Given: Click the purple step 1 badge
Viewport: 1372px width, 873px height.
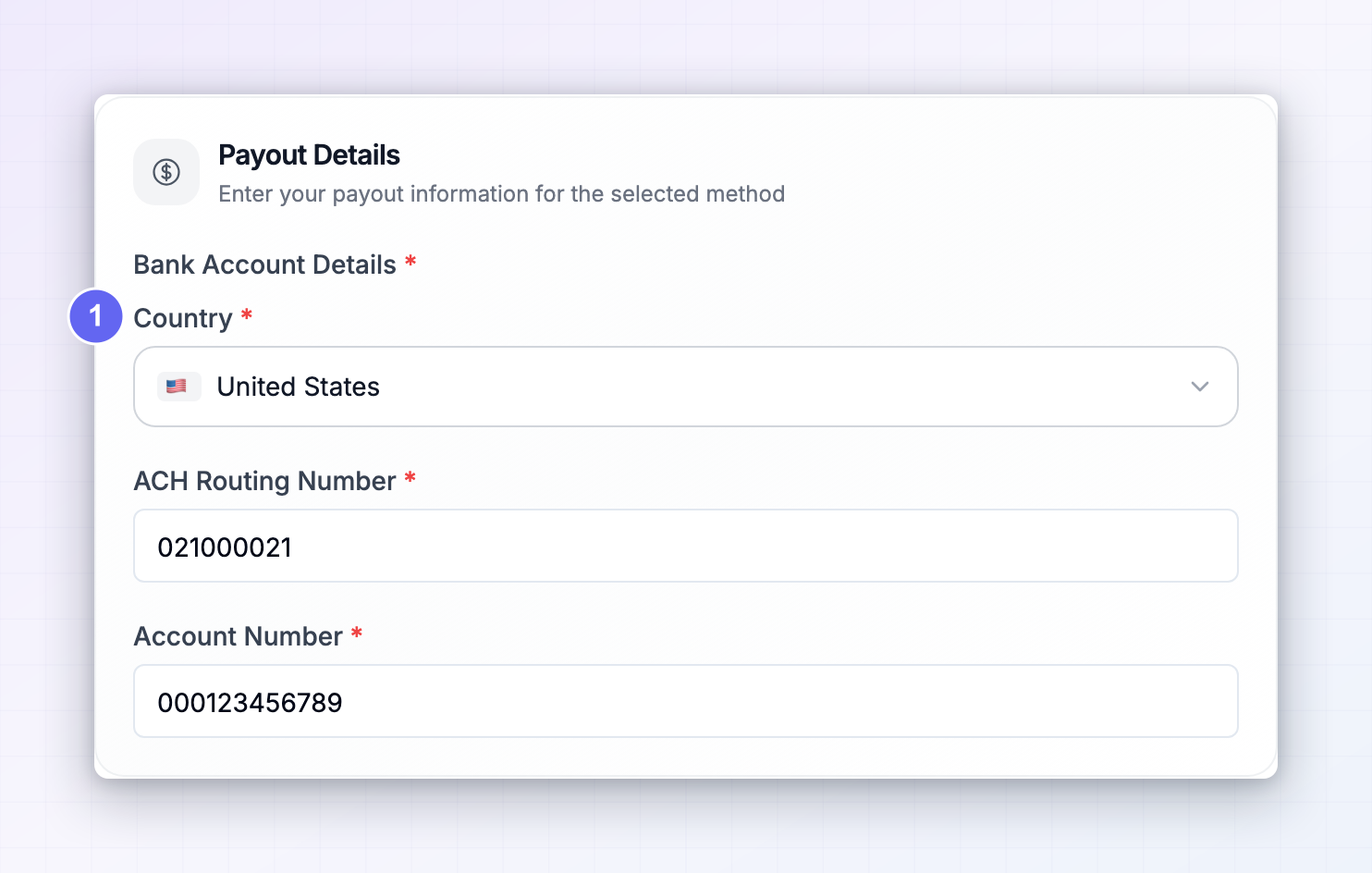Looking at the screenshot, I should (x=96, y=316).
